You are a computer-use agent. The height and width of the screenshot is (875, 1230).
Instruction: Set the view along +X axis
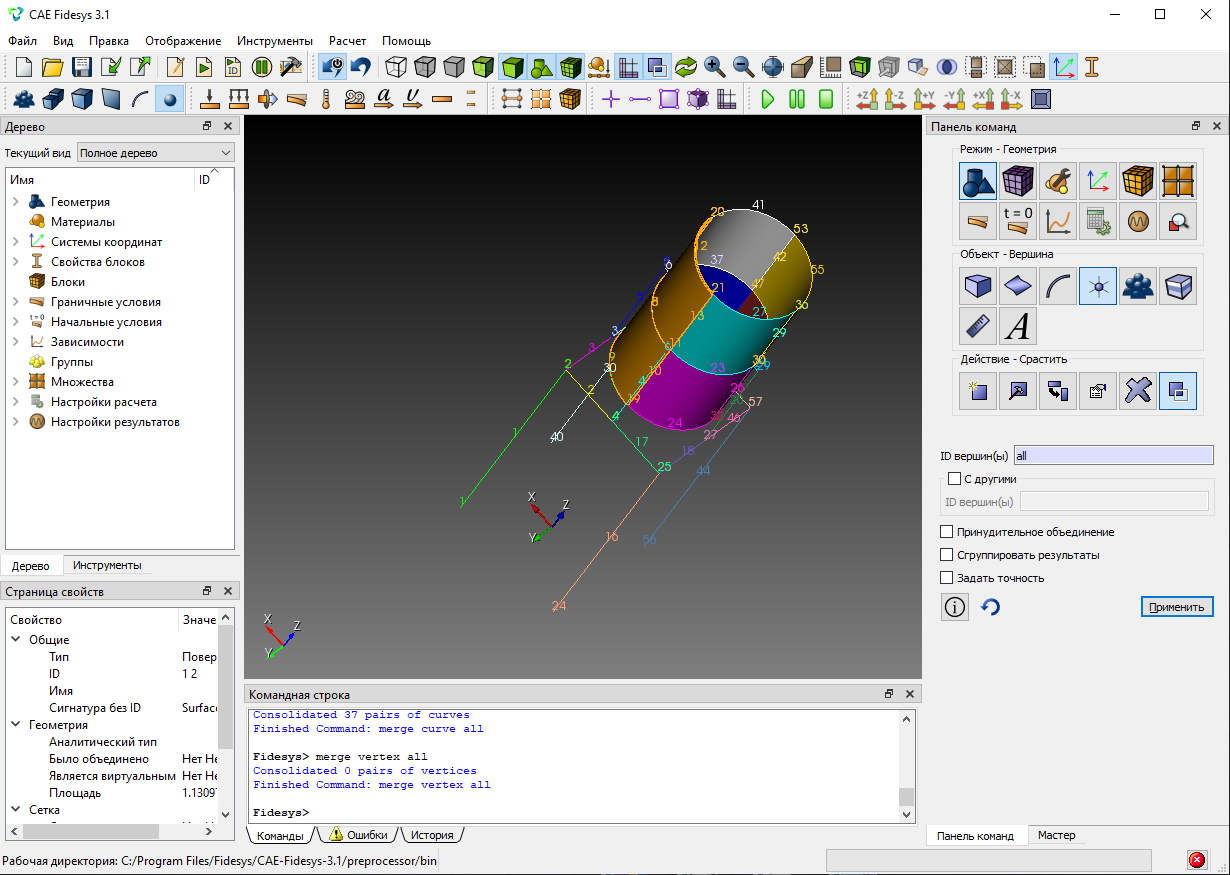coord(983,99)
